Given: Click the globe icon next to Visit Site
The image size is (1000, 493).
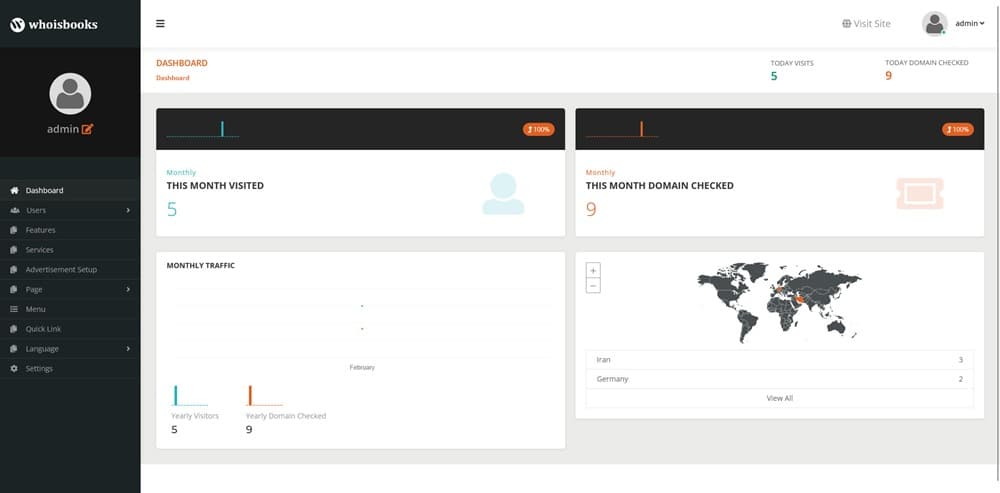Looking at the screenshot, I should point(846,24).
